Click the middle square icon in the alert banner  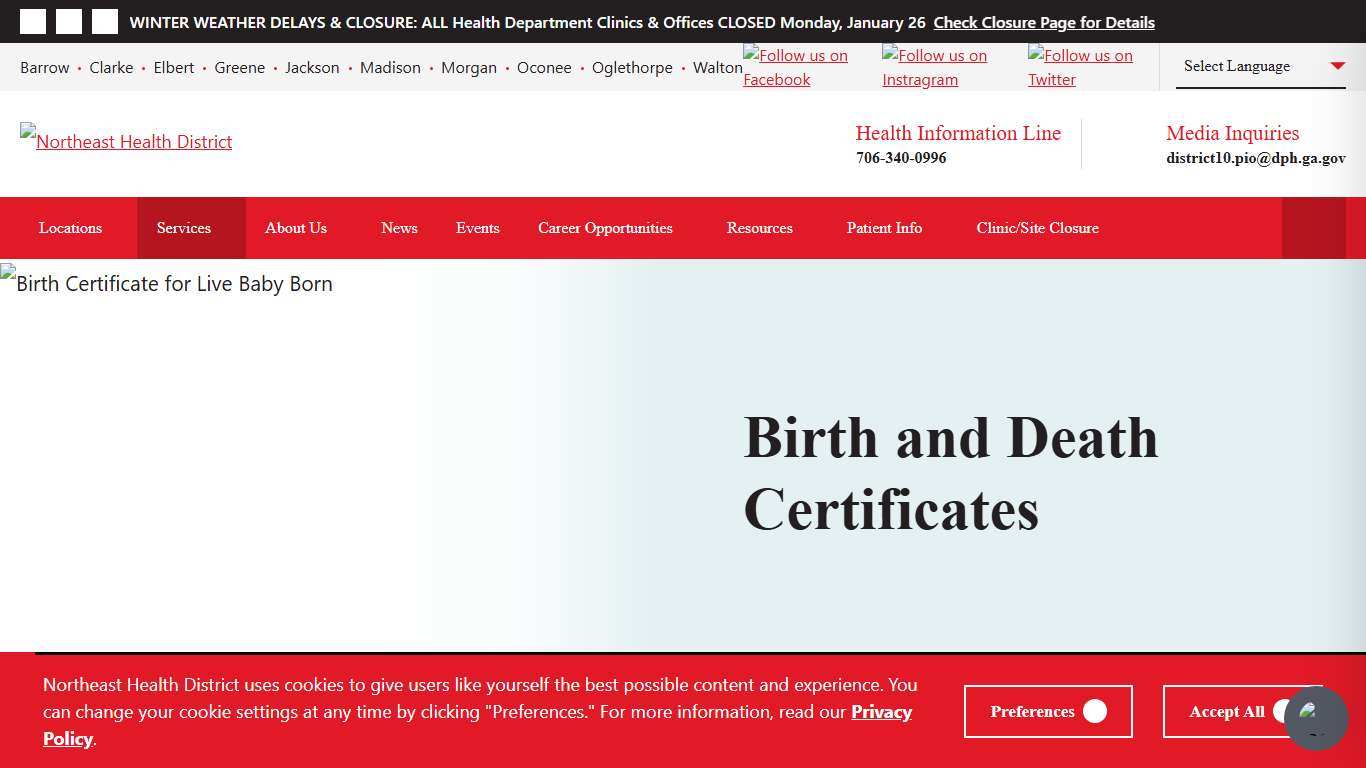coord(68,21)
